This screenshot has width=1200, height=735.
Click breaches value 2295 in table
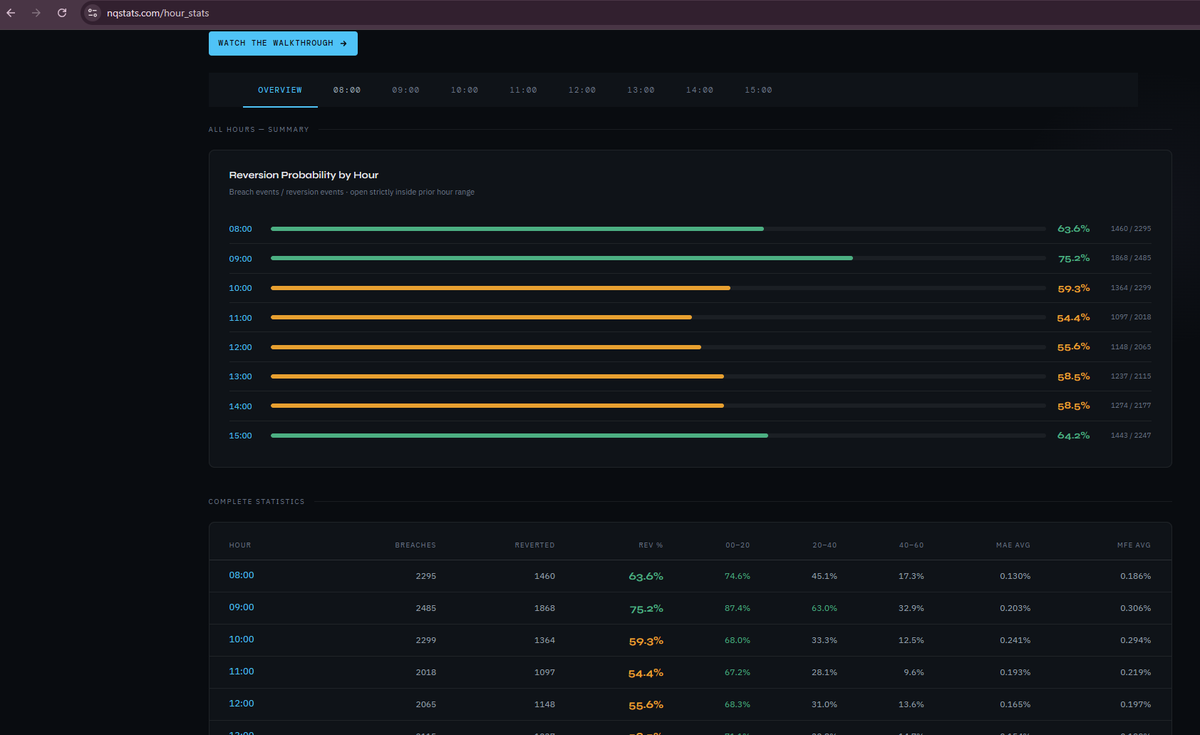pyautogui.click(x=426, y=576)
